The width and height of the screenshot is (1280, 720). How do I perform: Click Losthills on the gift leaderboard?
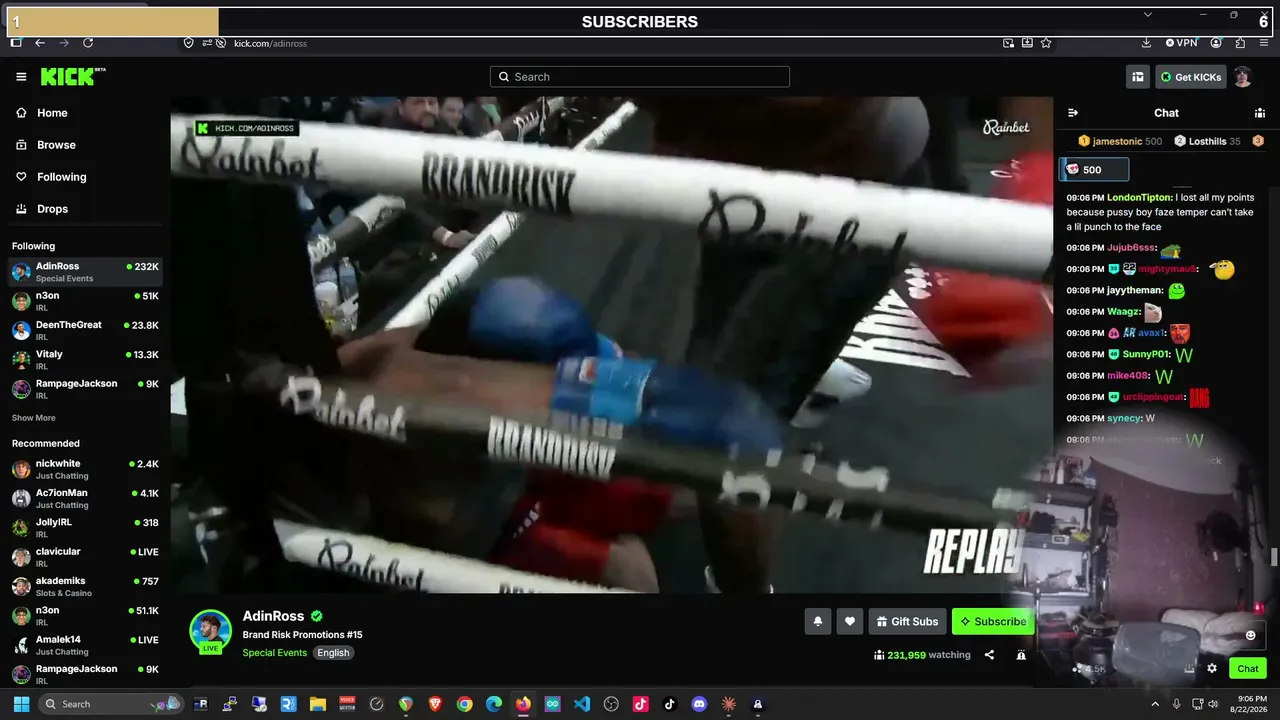click(x=1207, y=141)
